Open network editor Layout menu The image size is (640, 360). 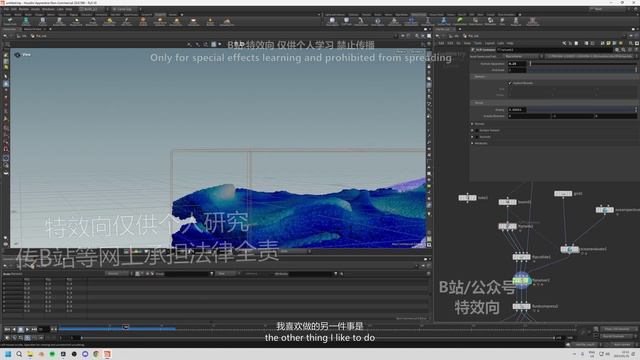coord(489,43)
